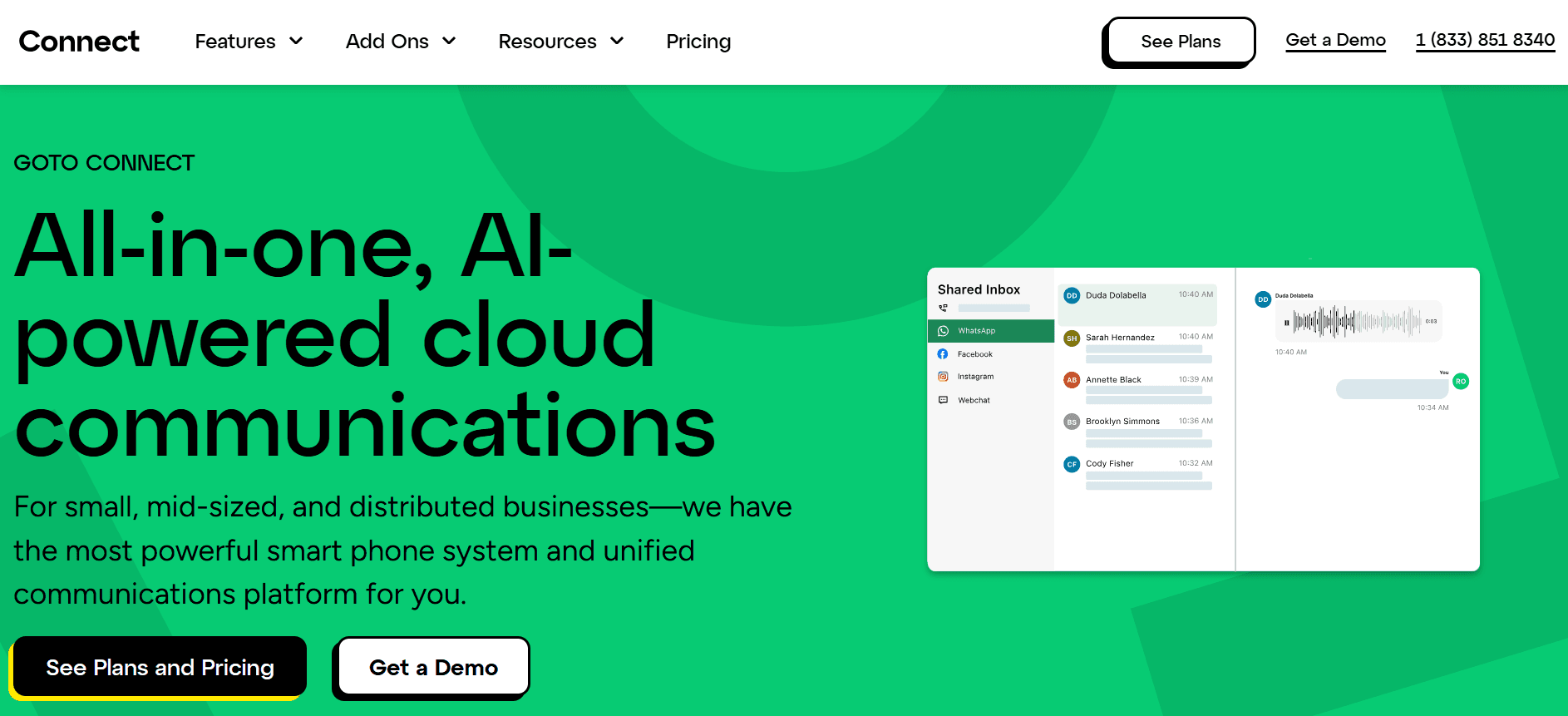Click the hero Get a Demo button
Screen dimensions: 1568x716
tap(433, 667)
